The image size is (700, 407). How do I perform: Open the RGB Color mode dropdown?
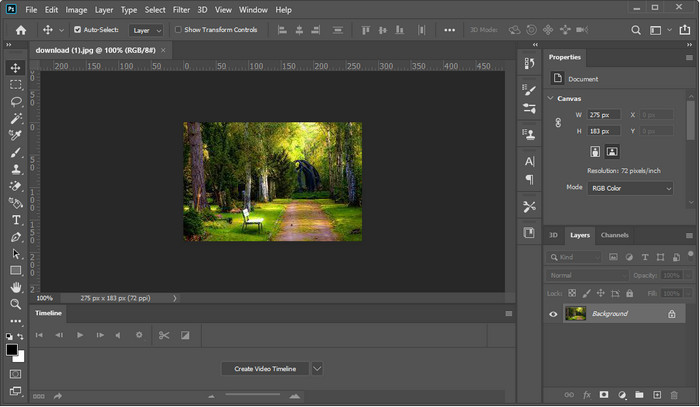(630, 188)
